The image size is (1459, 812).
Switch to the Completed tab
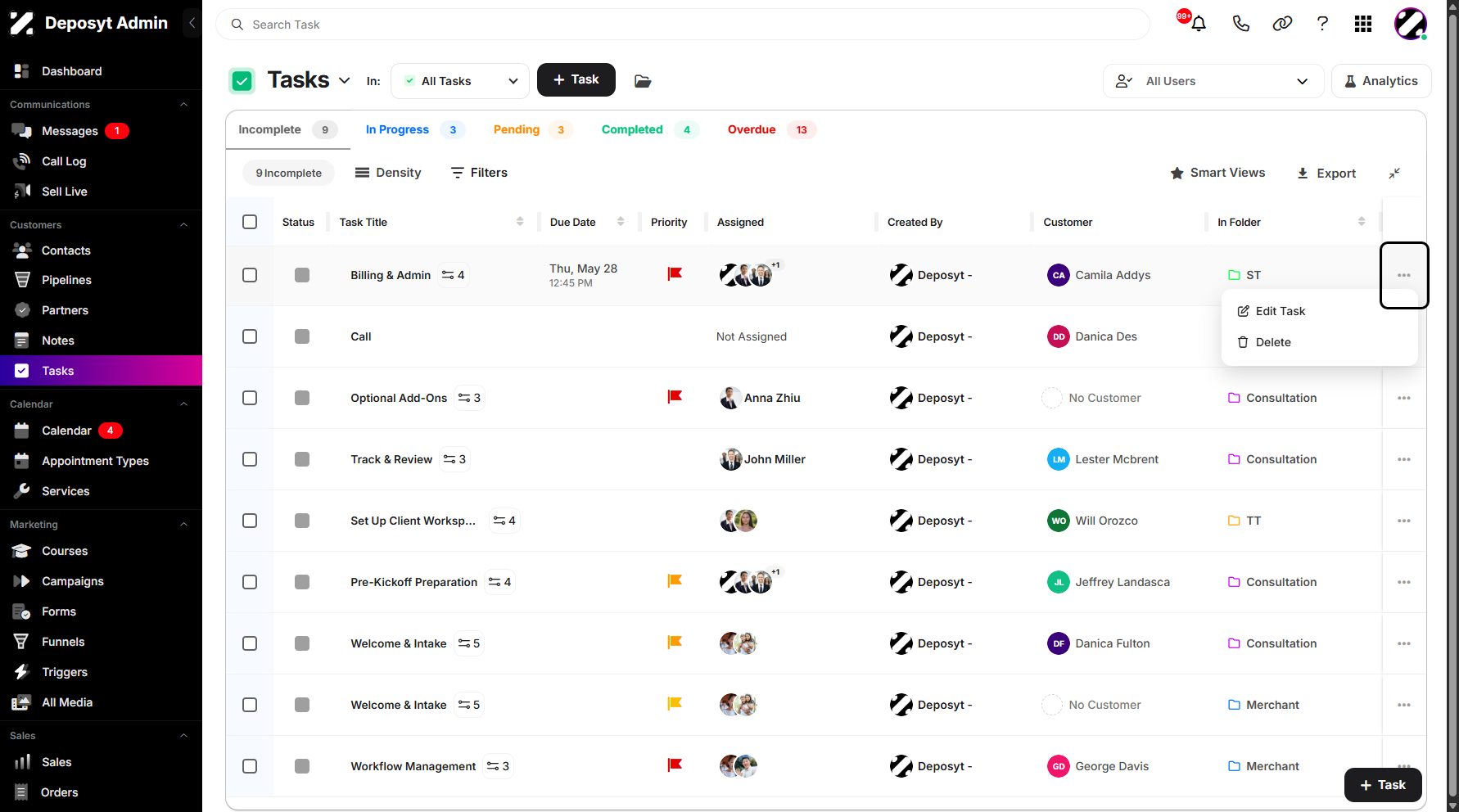click(649, 129)
